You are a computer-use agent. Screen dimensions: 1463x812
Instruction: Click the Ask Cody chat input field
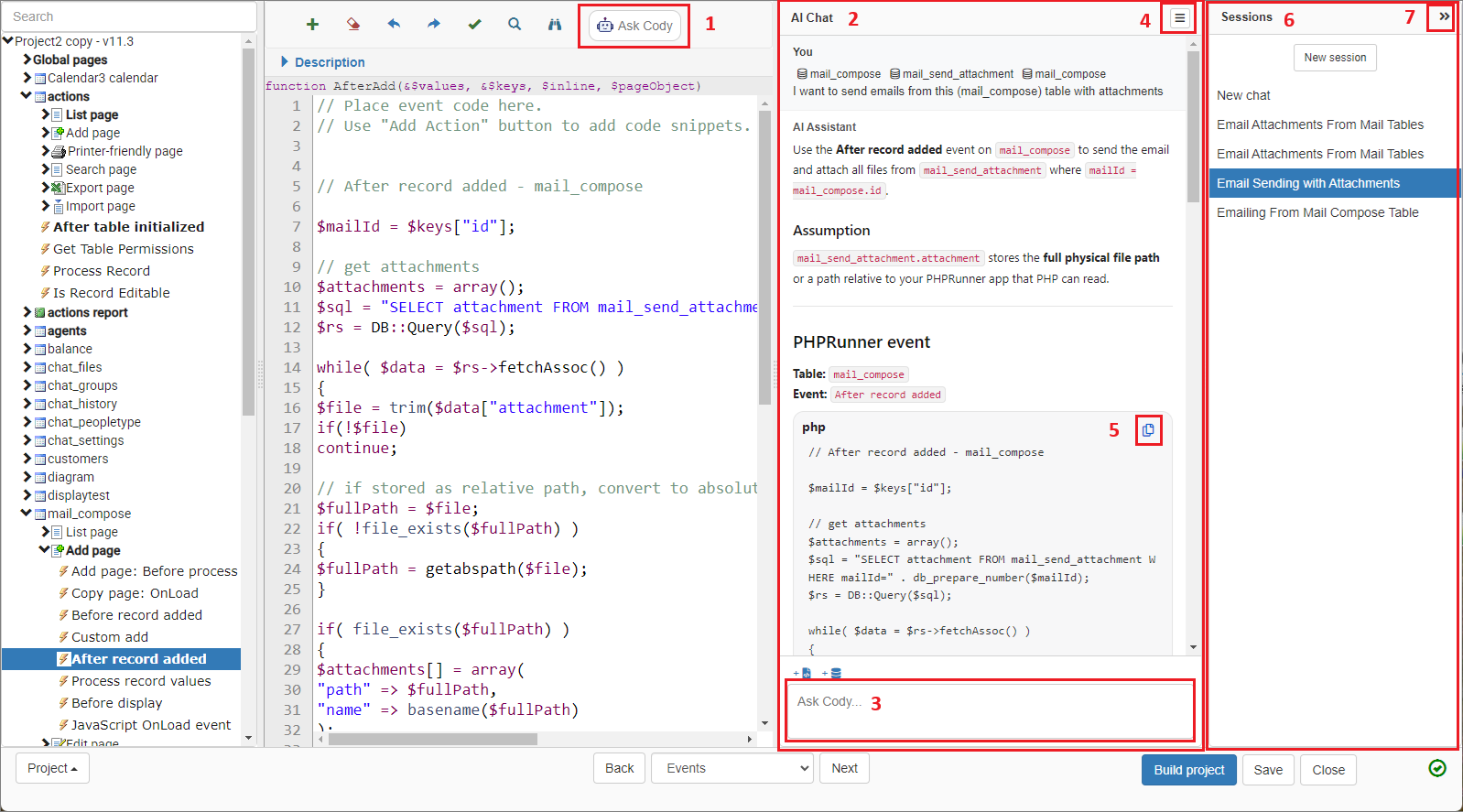coord(989,710)
